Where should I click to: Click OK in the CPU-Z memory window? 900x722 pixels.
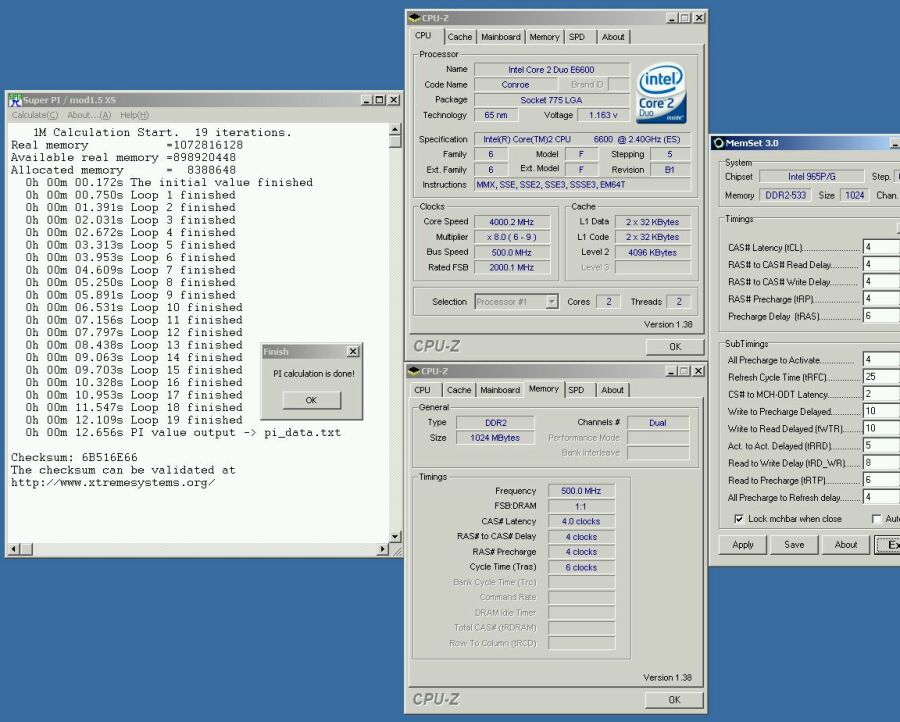pos(674,700)
